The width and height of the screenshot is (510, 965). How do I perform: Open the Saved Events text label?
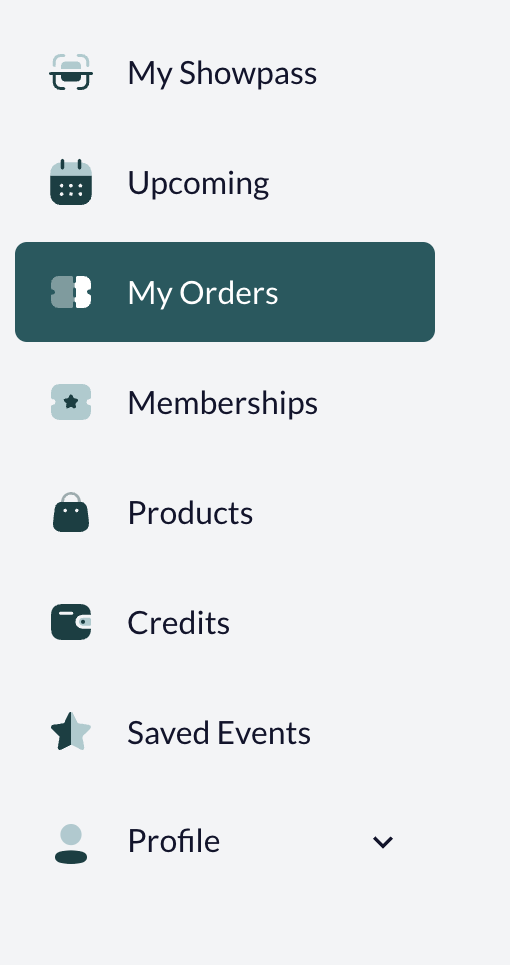(x=219, y=732)
